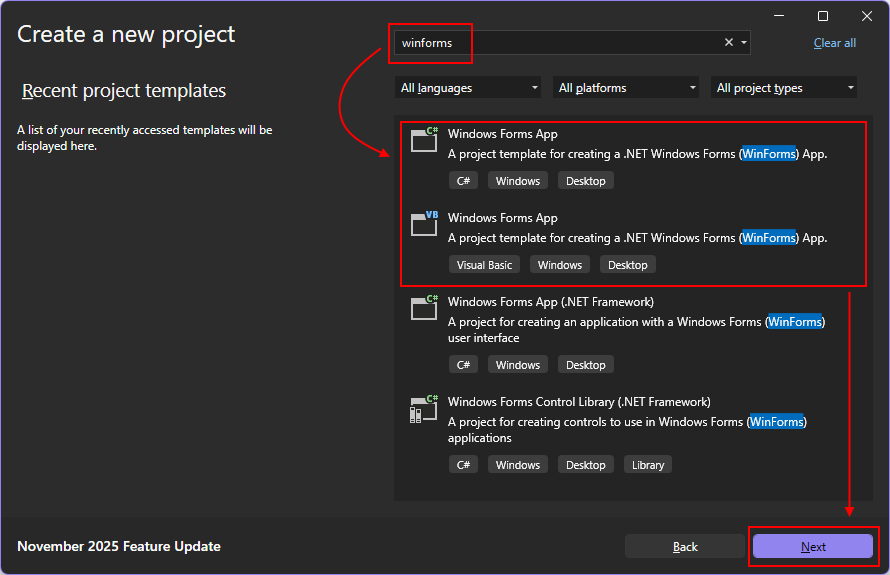Expand the All project types dropdown
The height and width of the screenshot is (575, 890).
tap(785, 88)
